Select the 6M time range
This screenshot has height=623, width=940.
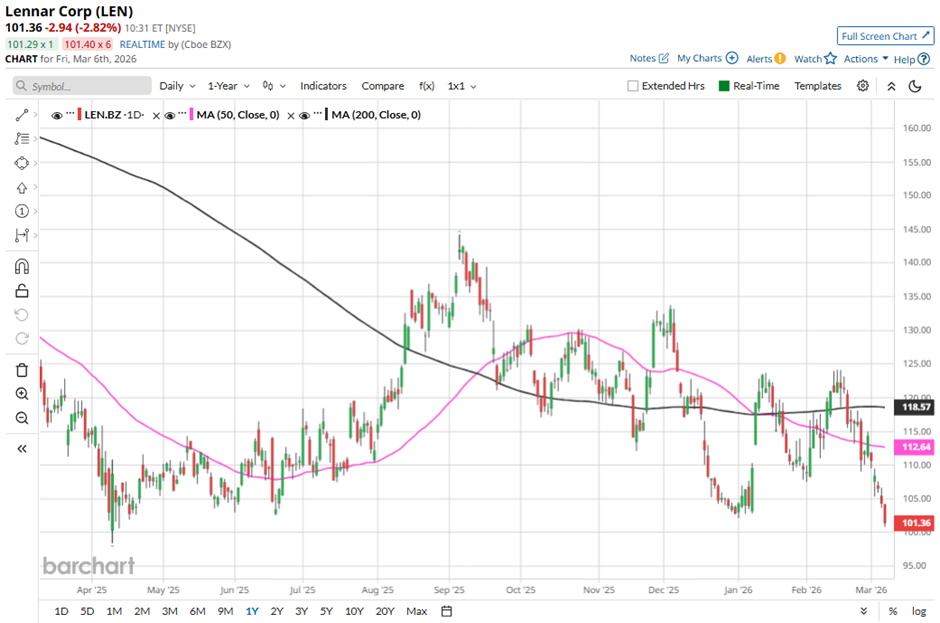[197, 611]
